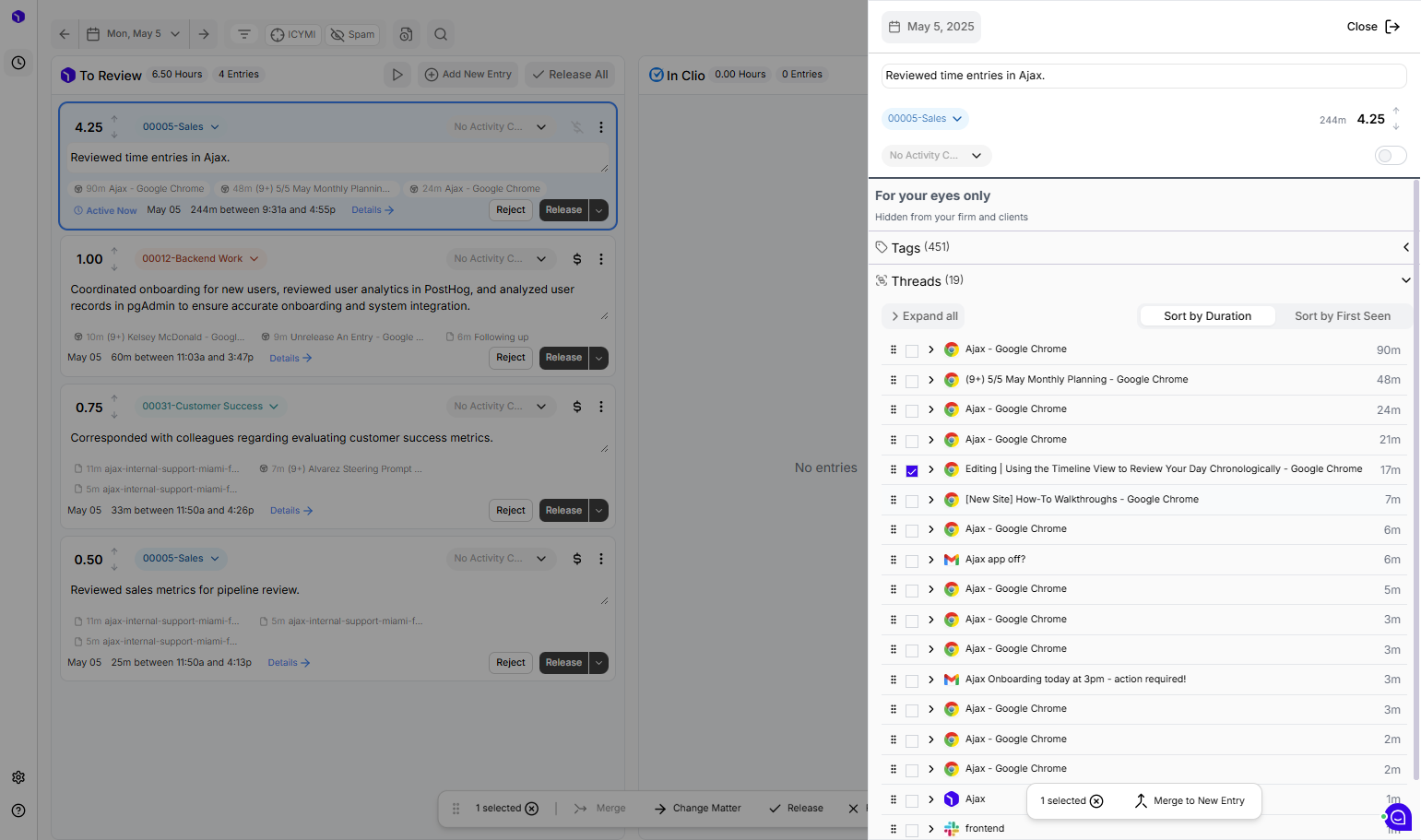Select Sort by Duration tab
This screenshot has width=1421, height=840.
click(1207, 316)
